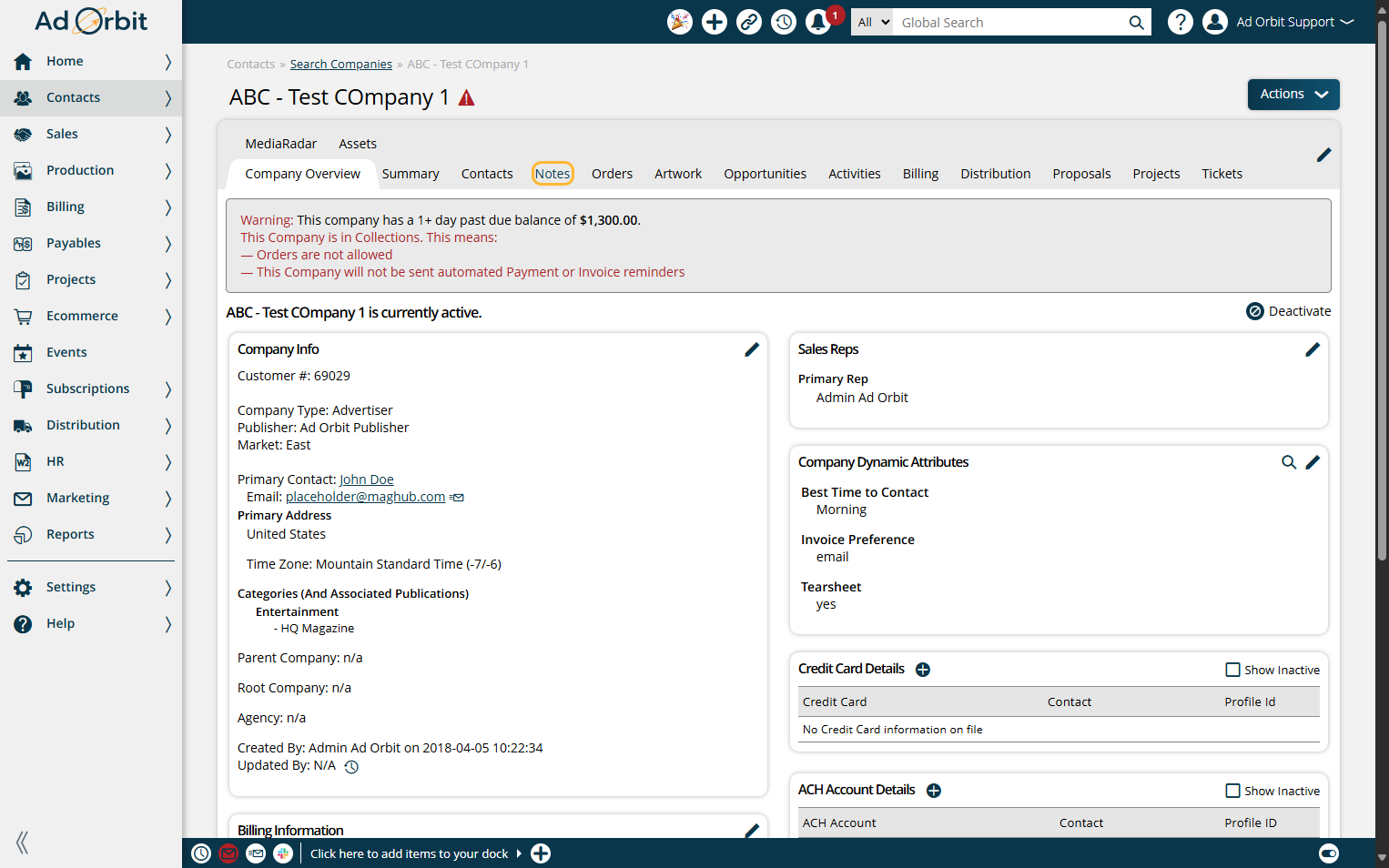Collapse the left sidebar with double chevron

coord(23,843)
